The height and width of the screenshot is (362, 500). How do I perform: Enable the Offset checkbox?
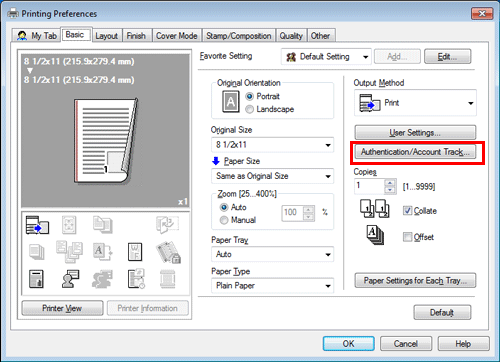coord(407,237)
